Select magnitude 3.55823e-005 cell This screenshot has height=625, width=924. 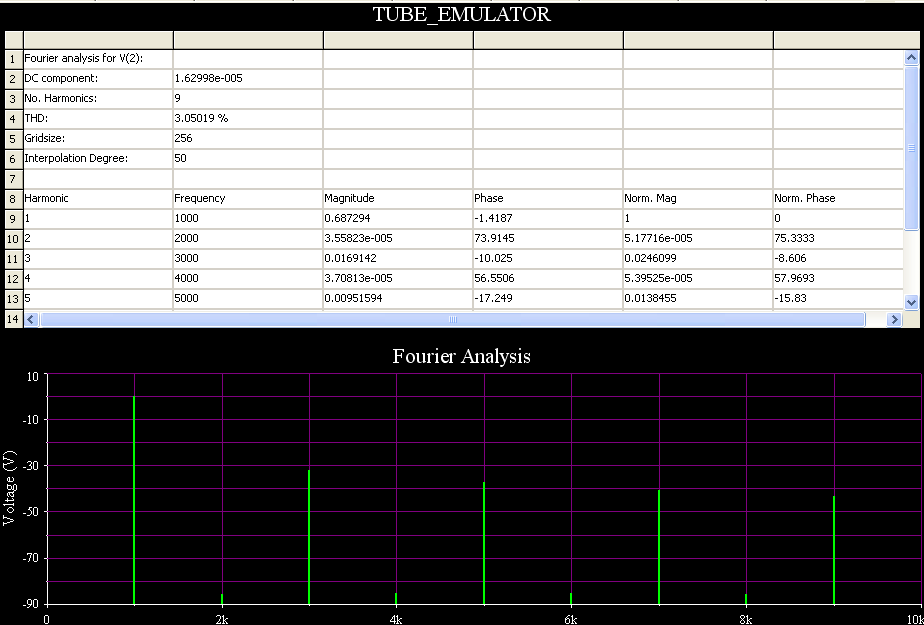coord(398,239)
